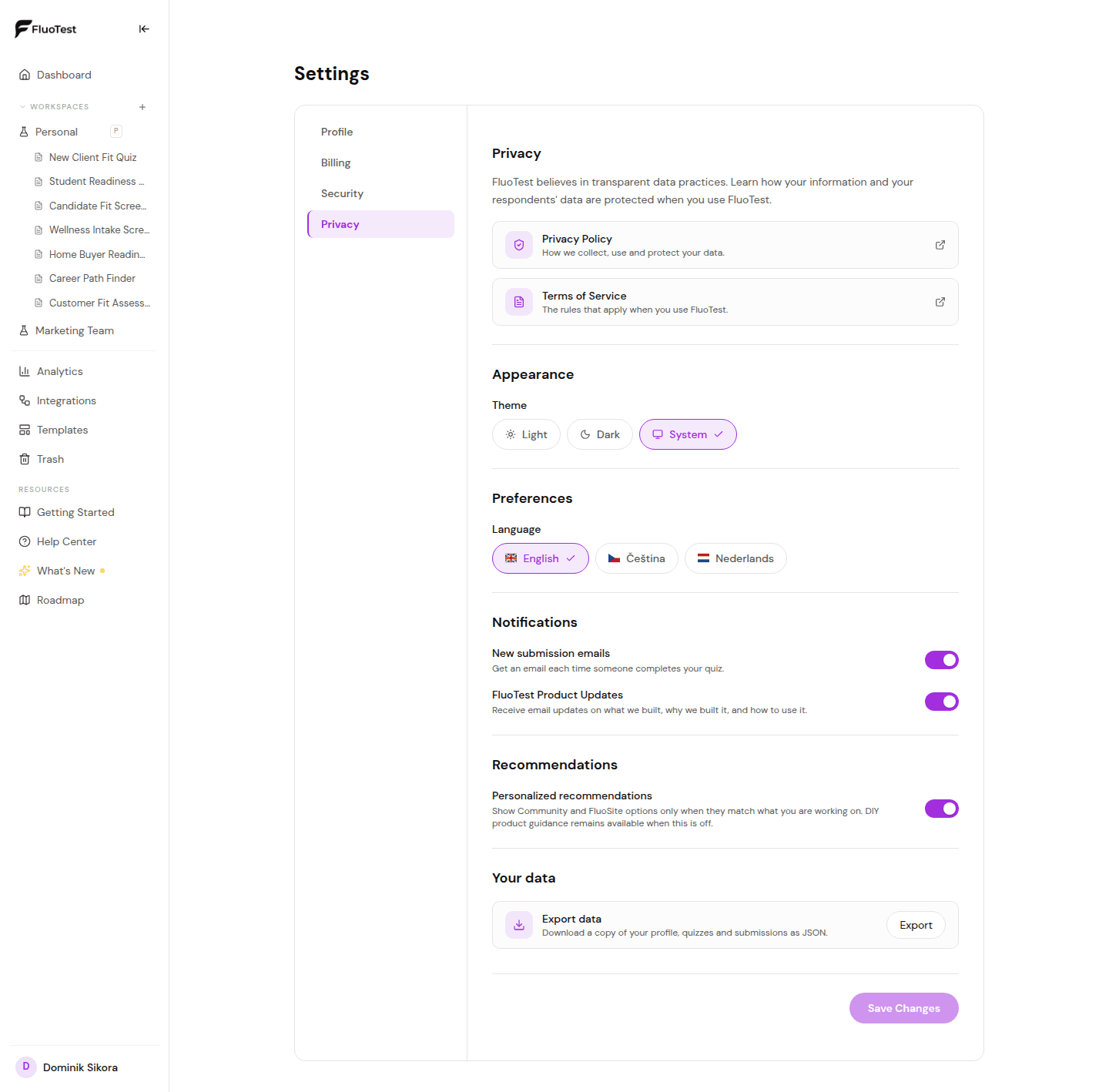The height and width of the screenshot is (1092, 1109).
Task: Click the FluoTest logo
Action: tap(45, 29)
